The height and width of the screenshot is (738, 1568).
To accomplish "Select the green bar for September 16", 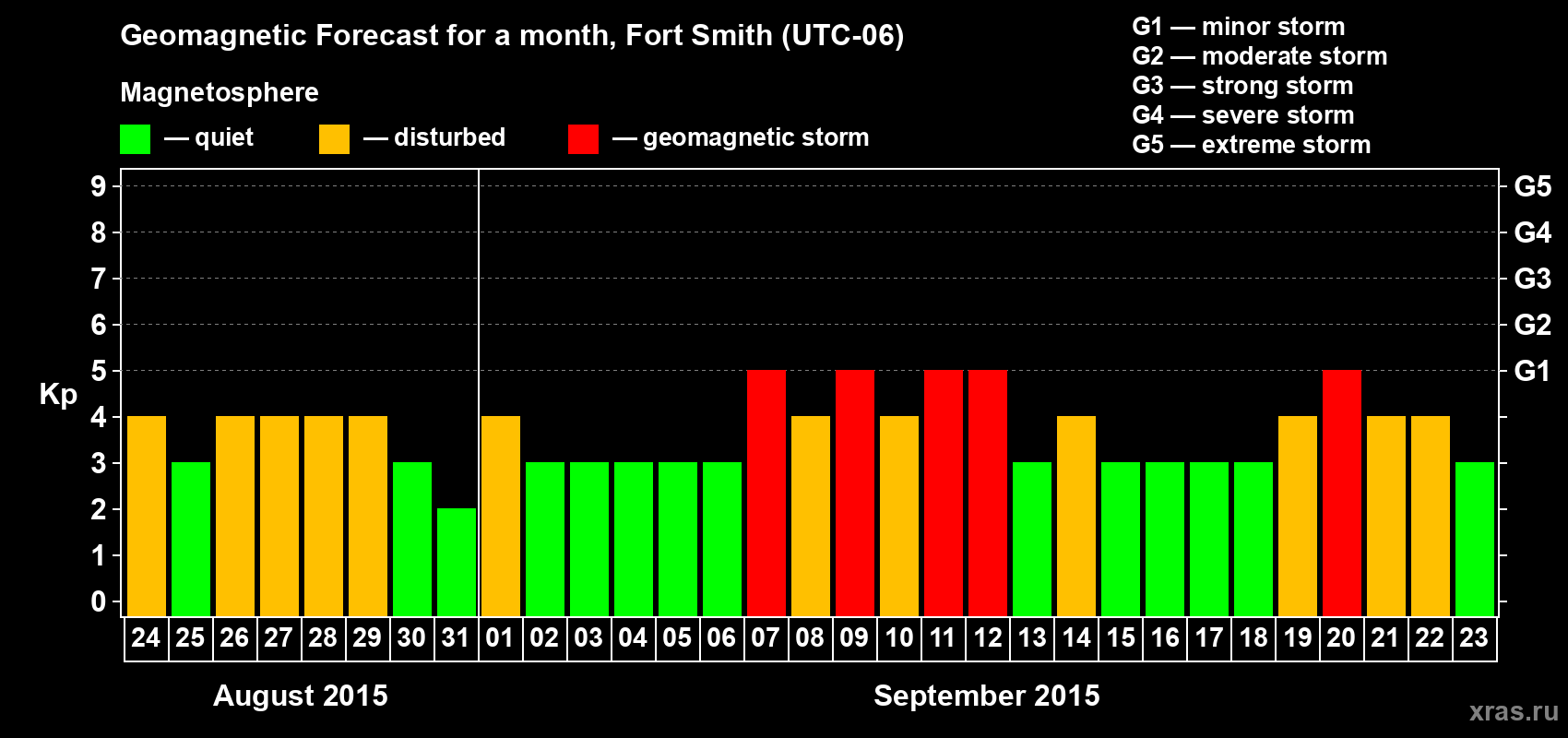I will 1165,540.
